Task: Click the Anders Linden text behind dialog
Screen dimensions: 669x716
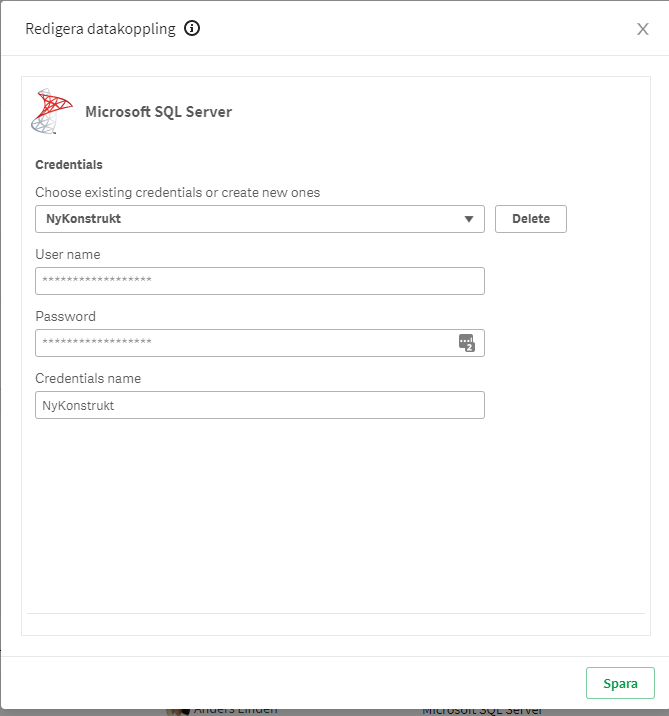Action: (235, 710)
